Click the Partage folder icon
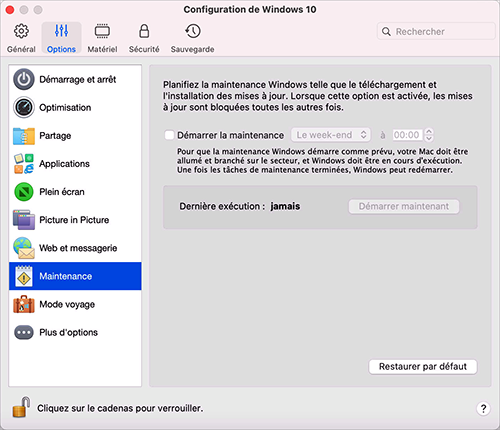500x430 pixels. click(x=24, y=136)
